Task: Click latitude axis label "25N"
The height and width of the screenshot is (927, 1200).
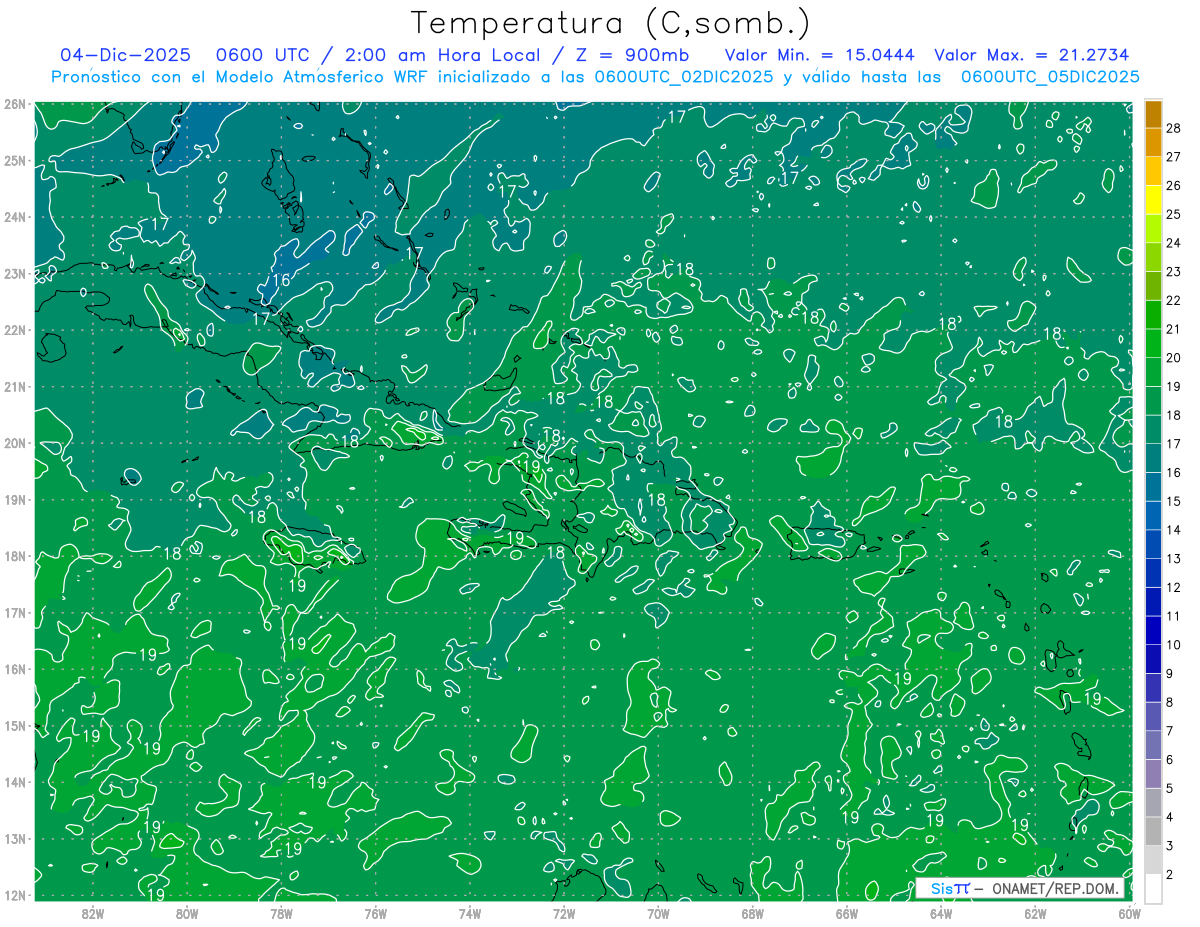Action: [14, 161]
